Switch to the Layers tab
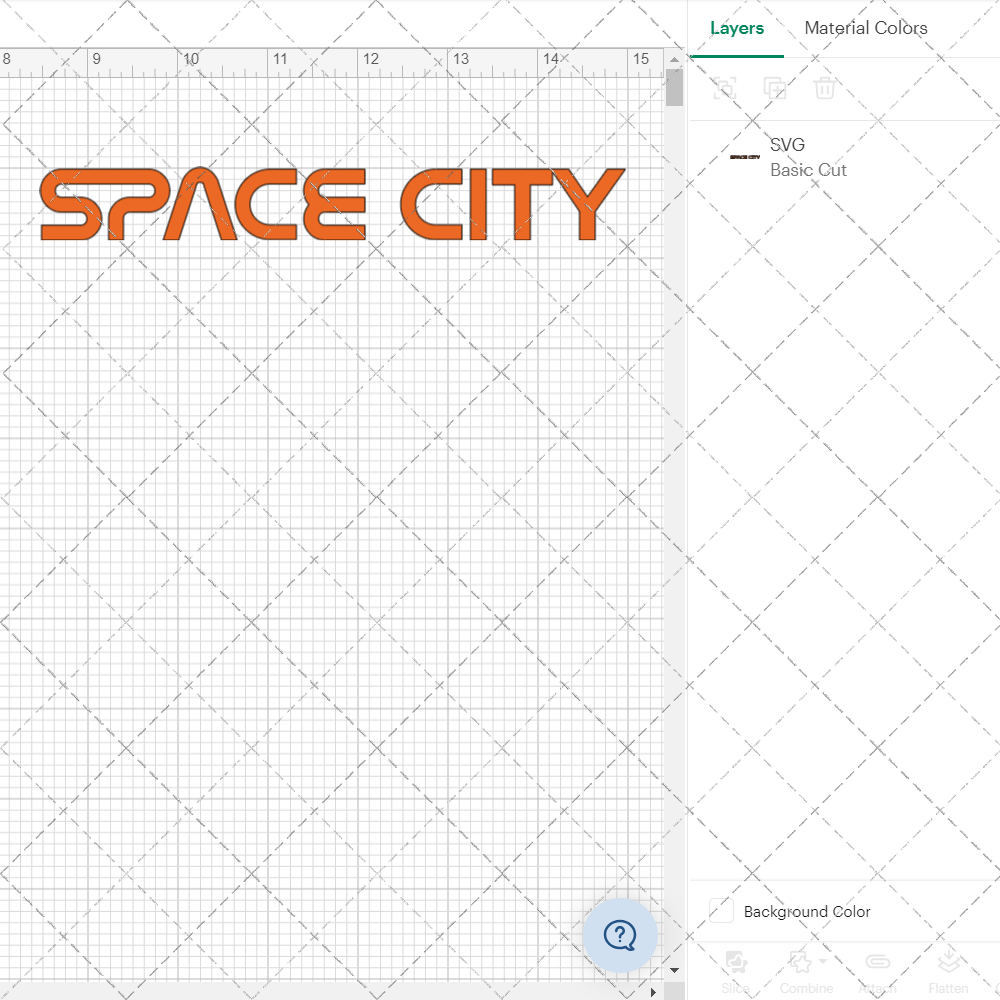The width and height of the screenshot is (1000, 1000). 737,28
